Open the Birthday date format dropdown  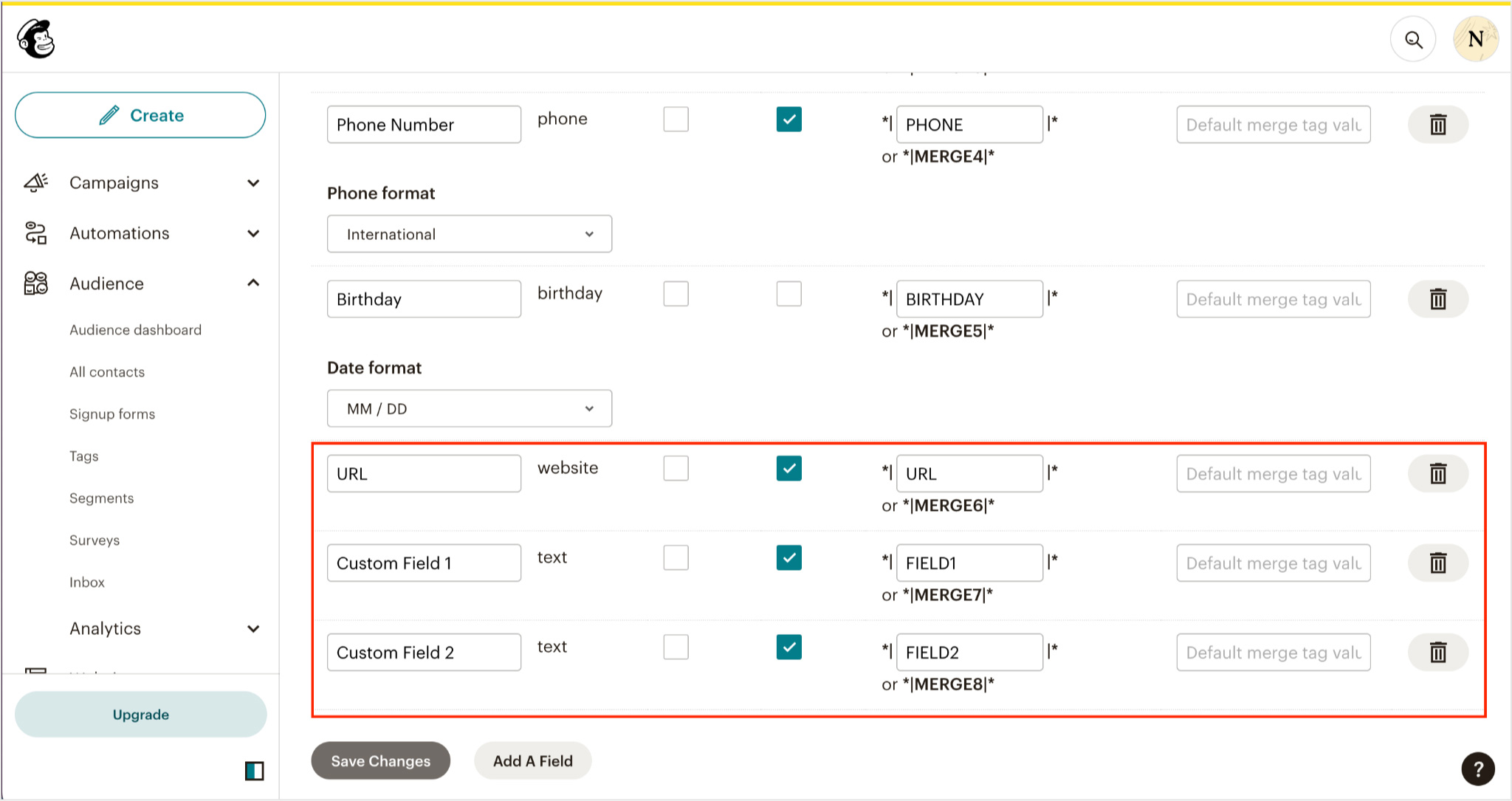[x=465, y=408]
